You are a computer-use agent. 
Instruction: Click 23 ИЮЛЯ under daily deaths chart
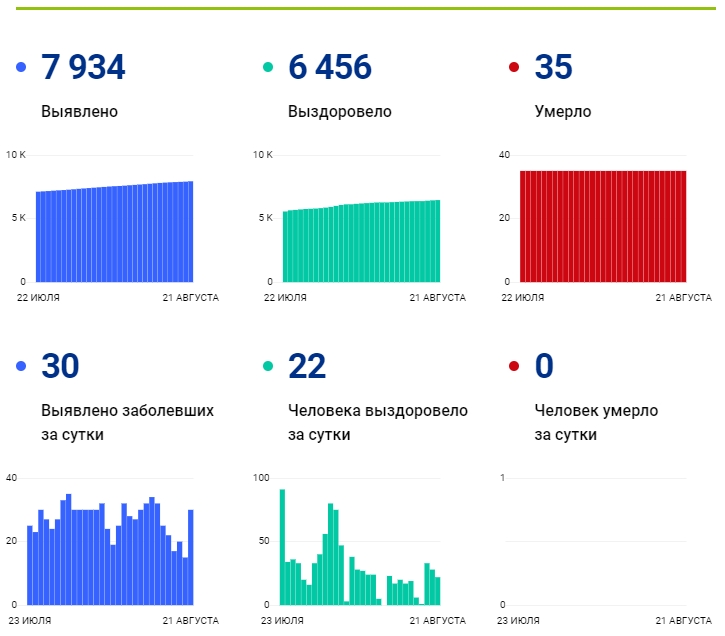tap(518, 621)
